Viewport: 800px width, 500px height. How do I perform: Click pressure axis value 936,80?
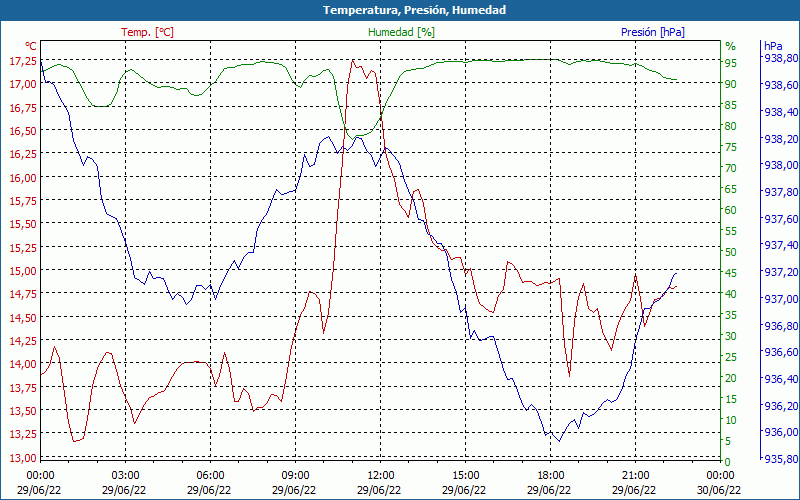781,326
